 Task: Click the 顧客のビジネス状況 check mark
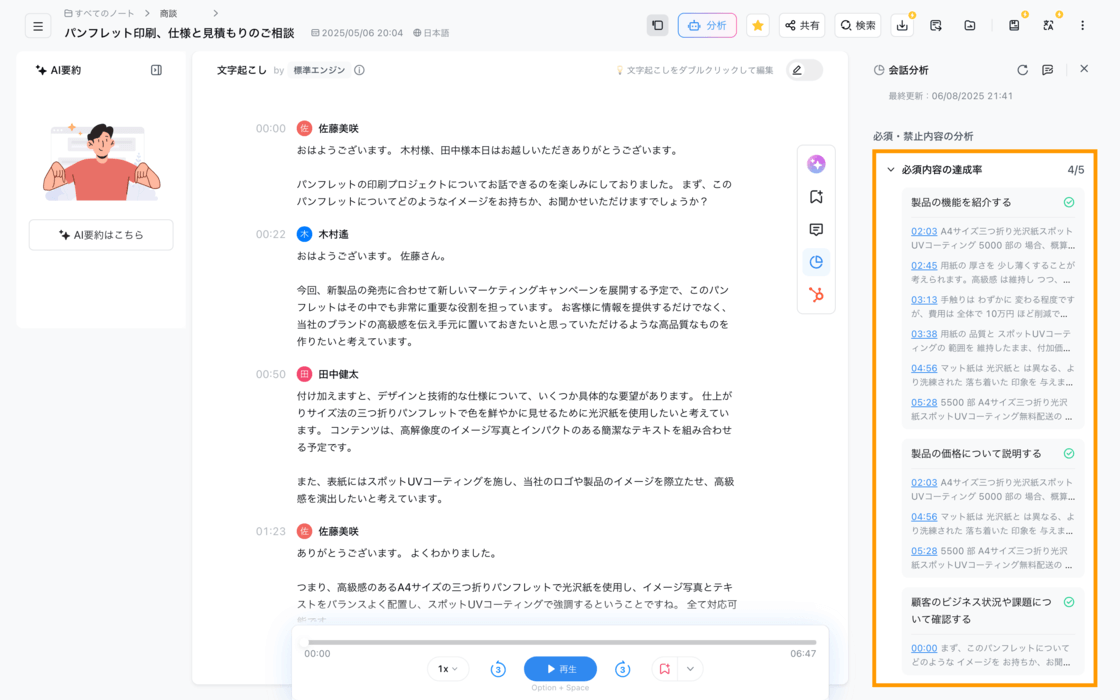pyautogui.click(x=1069, y=602)
